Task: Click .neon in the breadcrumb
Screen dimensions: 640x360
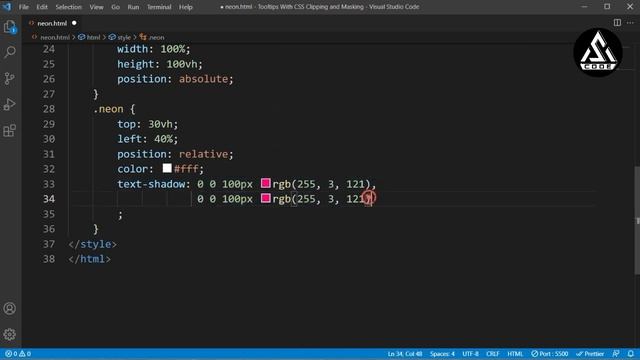Action: click(x=156, y=37)
